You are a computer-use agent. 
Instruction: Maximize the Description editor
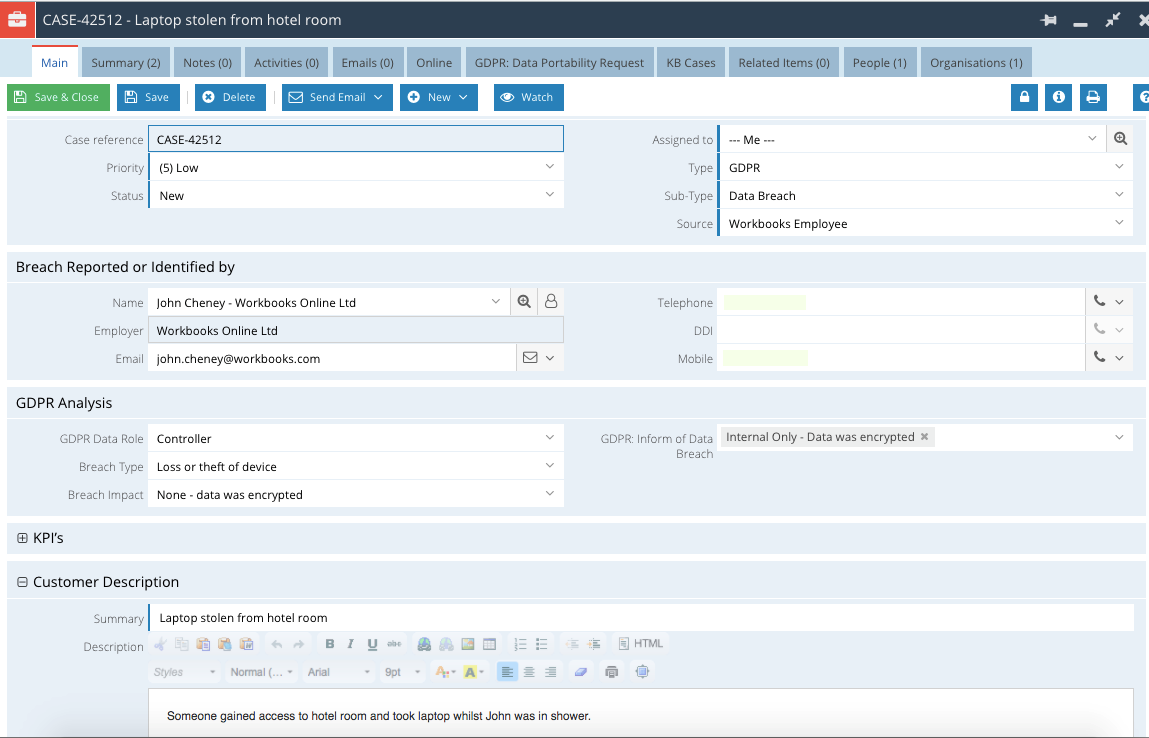(x=643, y=672)
